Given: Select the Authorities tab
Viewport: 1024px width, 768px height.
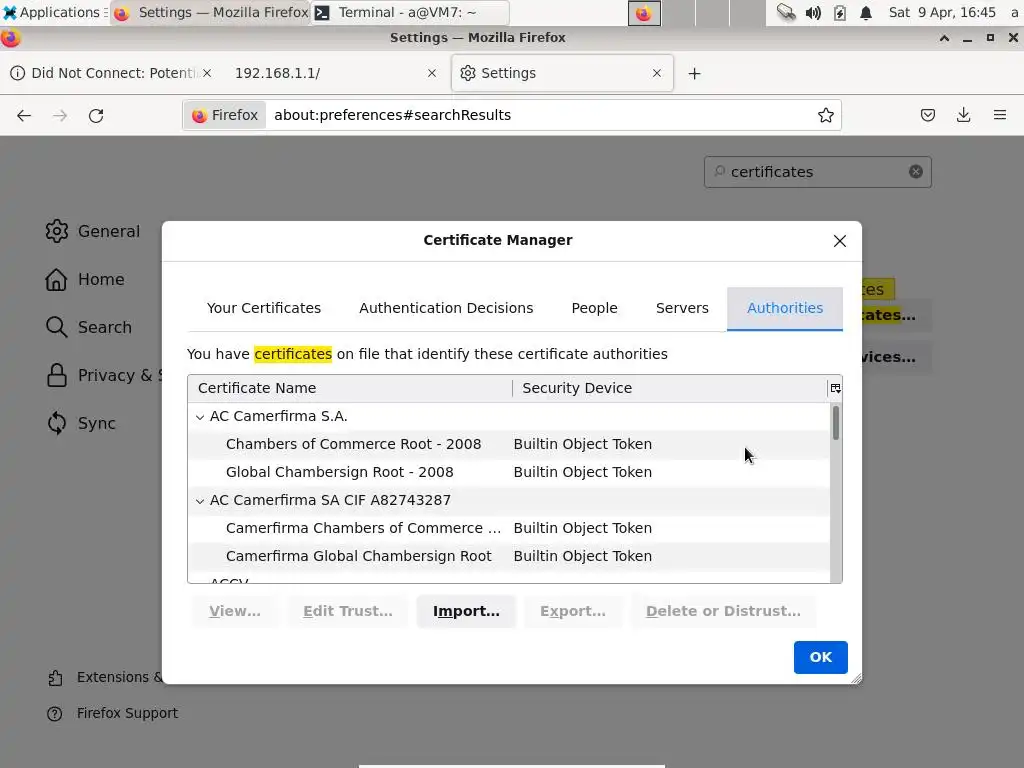Looking at the screenshot, I should click(784, 308).
